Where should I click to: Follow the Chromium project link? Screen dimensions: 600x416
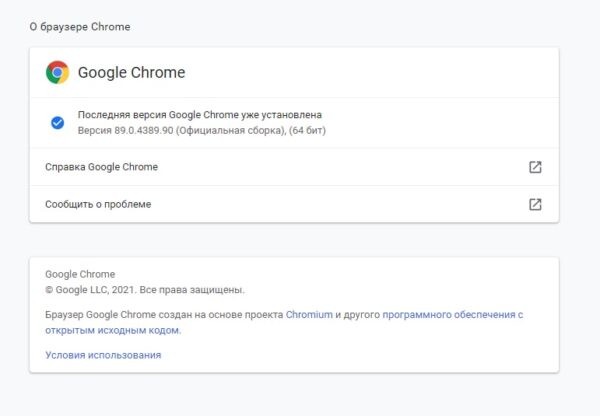(309, 315)
